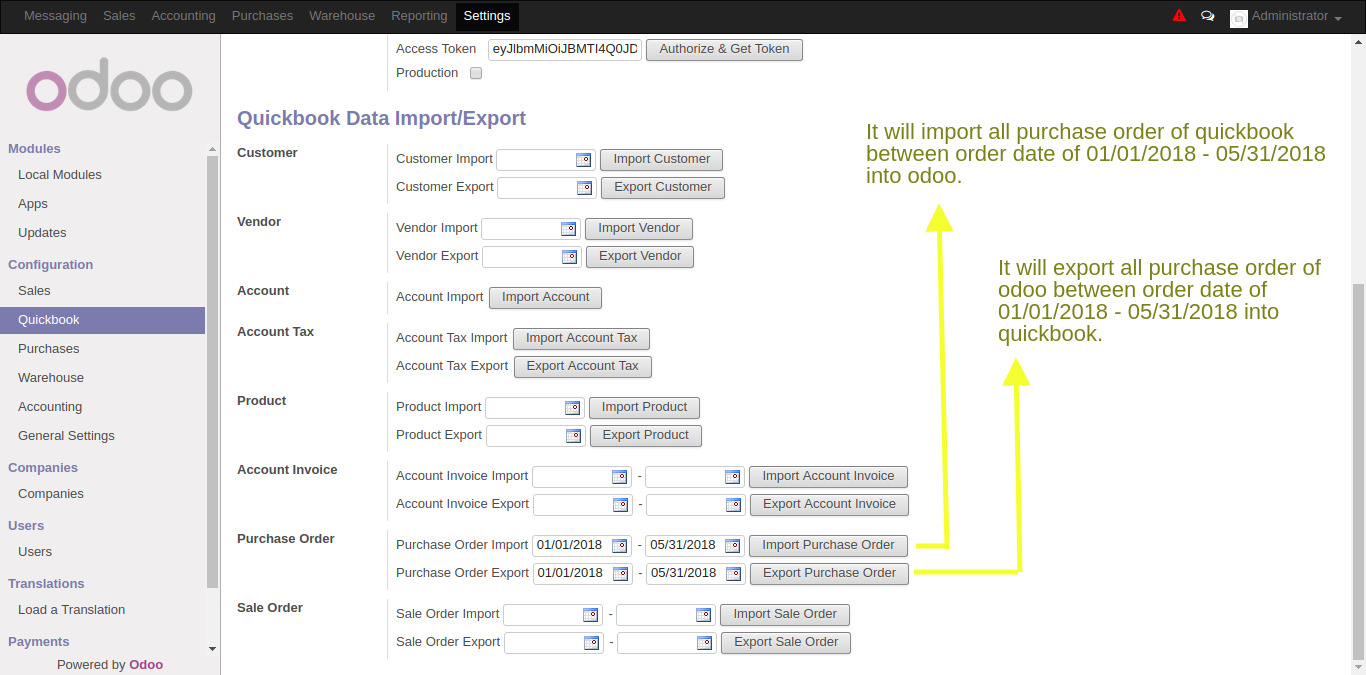This screenshot has width=1366, height=675.
Task: Click the Import Product button
Action: pyautogui.click(x=644, y=408)
